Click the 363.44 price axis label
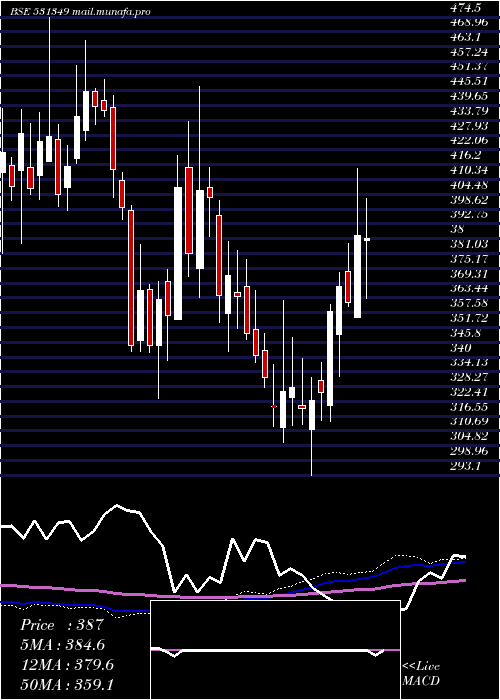 (x=469, y=288)
